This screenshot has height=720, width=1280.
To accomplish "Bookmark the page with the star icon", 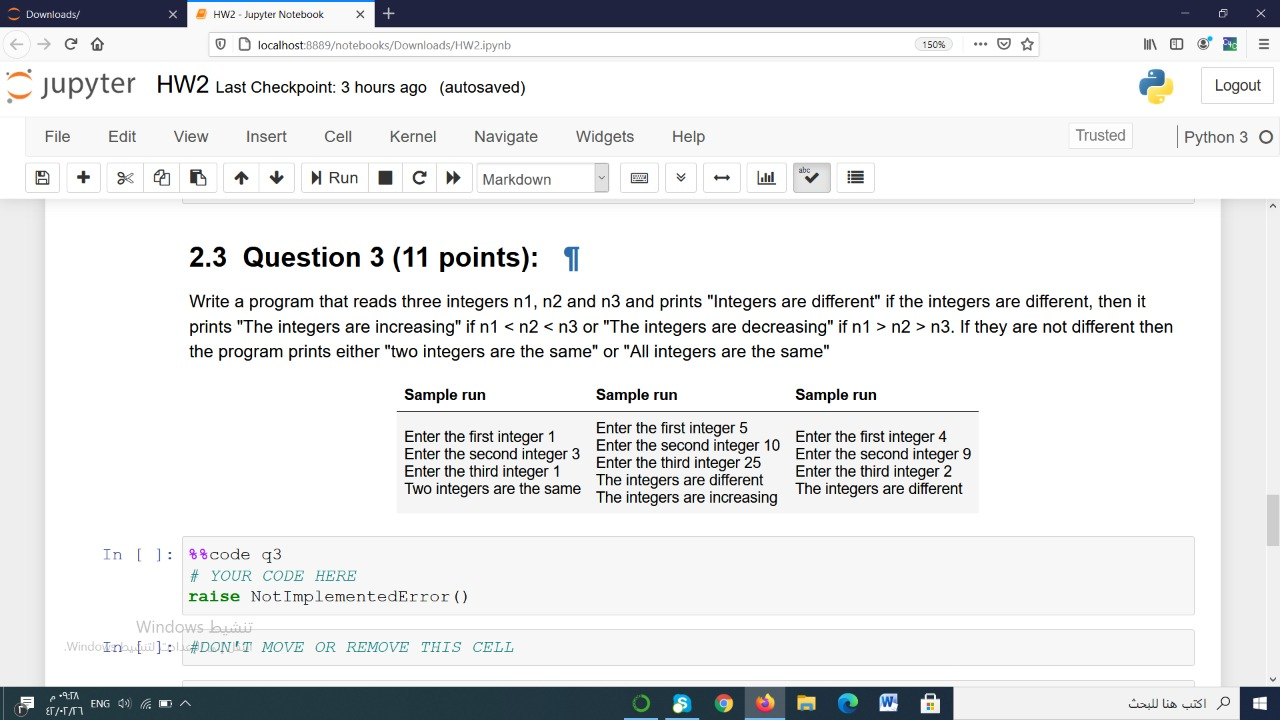I will [1027, 44].
